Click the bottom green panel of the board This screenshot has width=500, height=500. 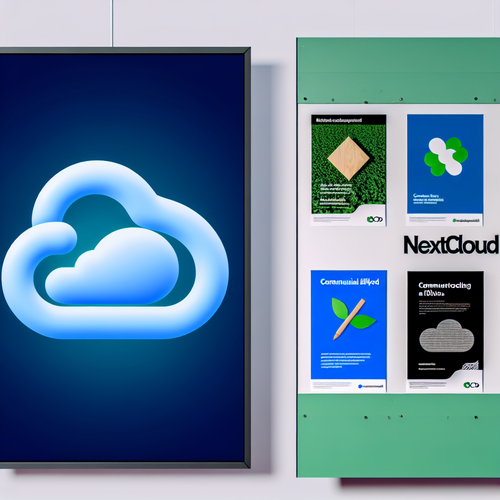pyautogui.click(x=398, y=435)
